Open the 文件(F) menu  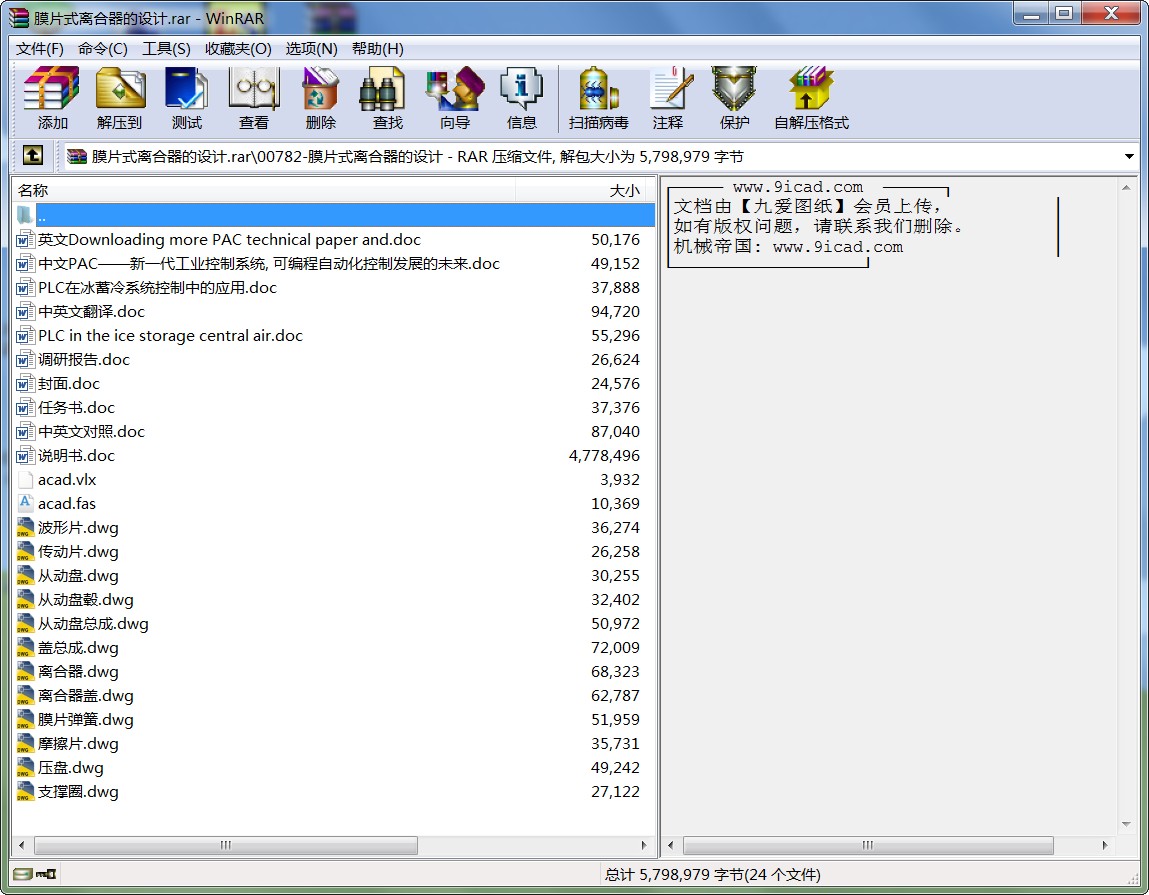coord(40,49)
